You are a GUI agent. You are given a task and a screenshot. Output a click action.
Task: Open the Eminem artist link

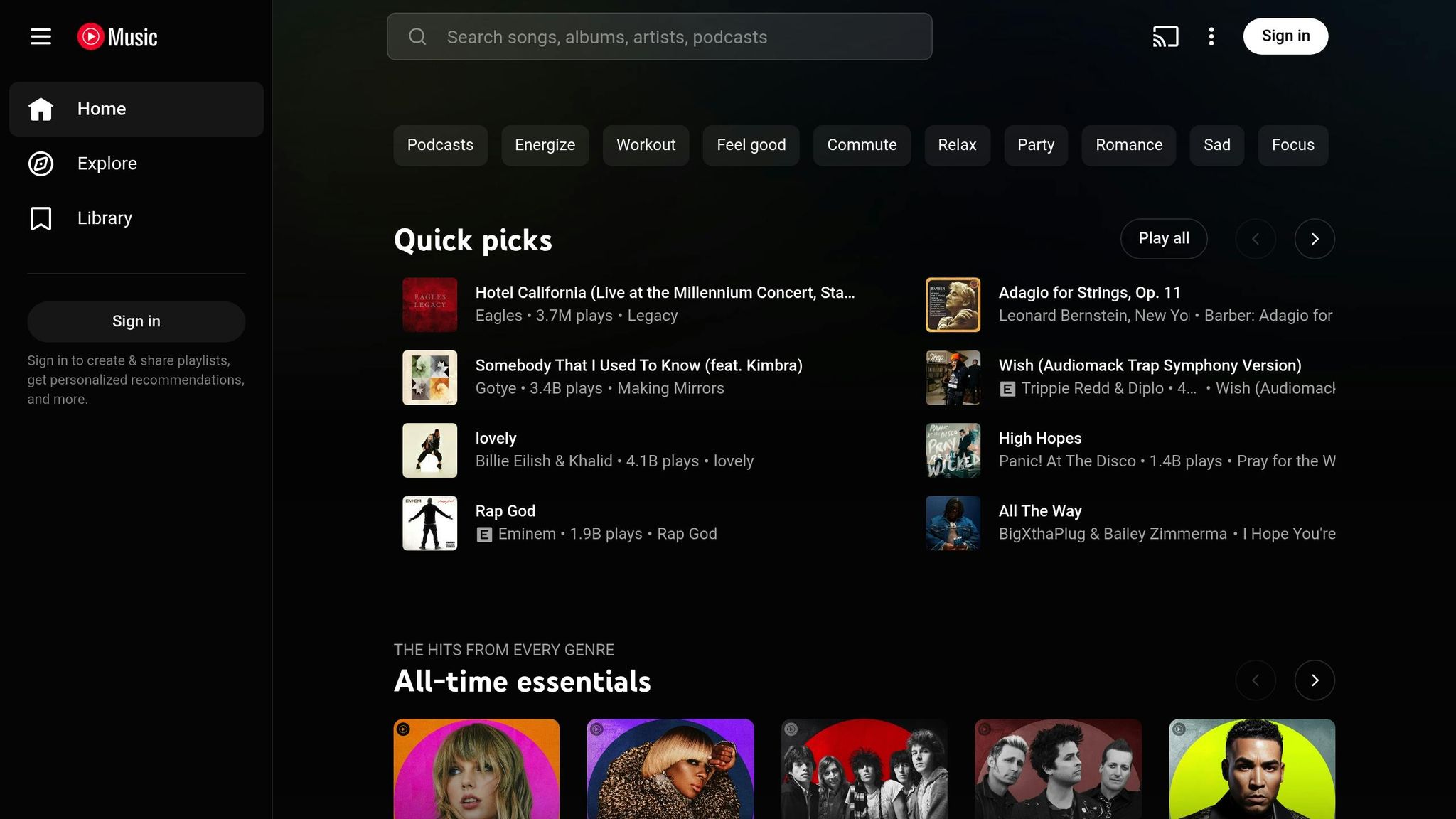(527, 534)
